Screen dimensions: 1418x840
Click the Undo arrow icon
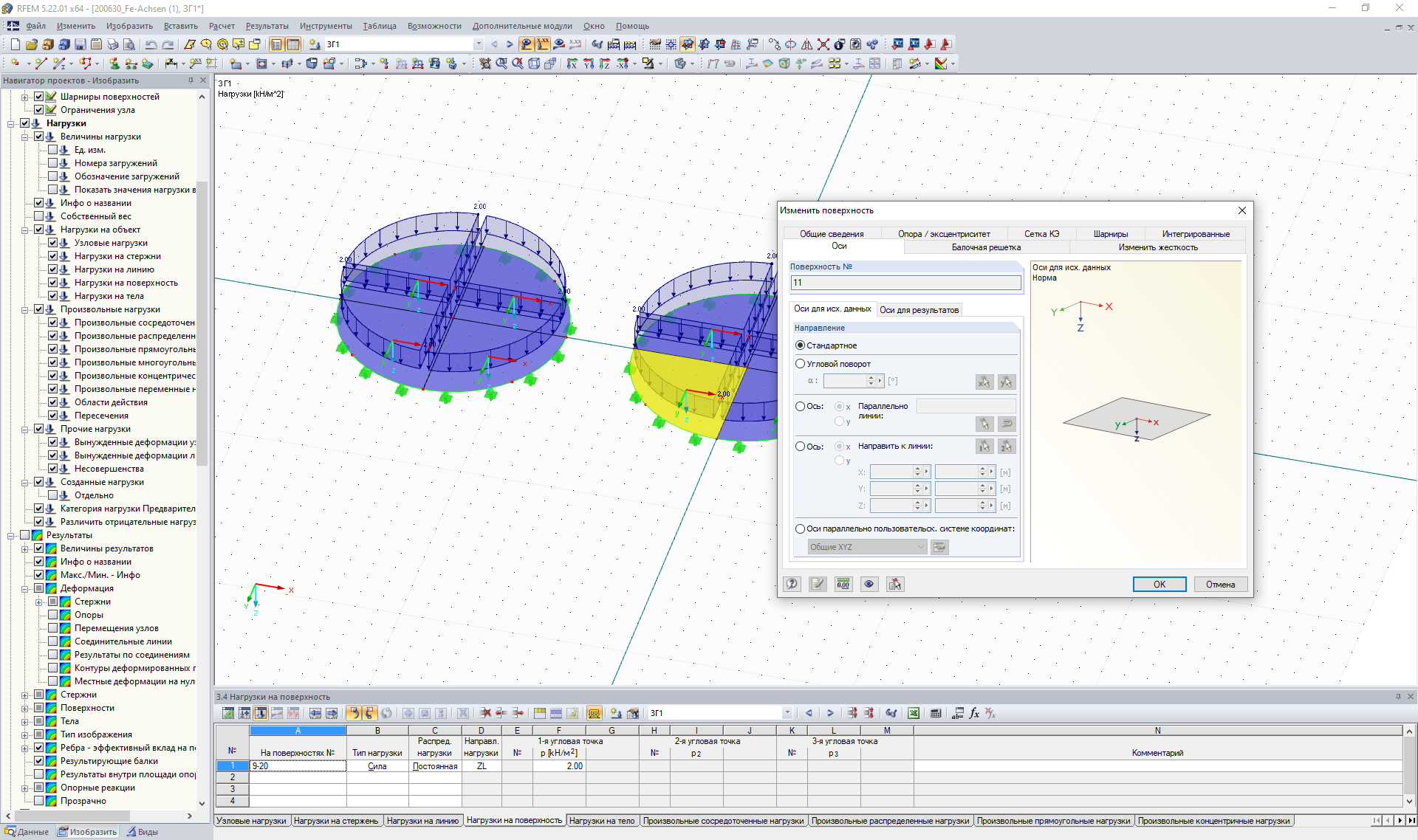151,44
